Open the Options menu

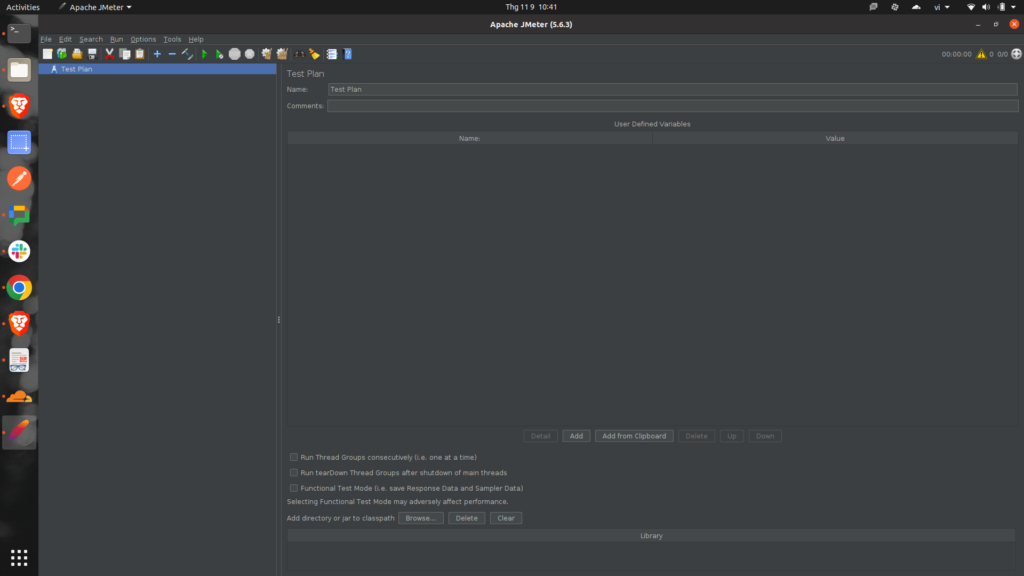[143, 39]
